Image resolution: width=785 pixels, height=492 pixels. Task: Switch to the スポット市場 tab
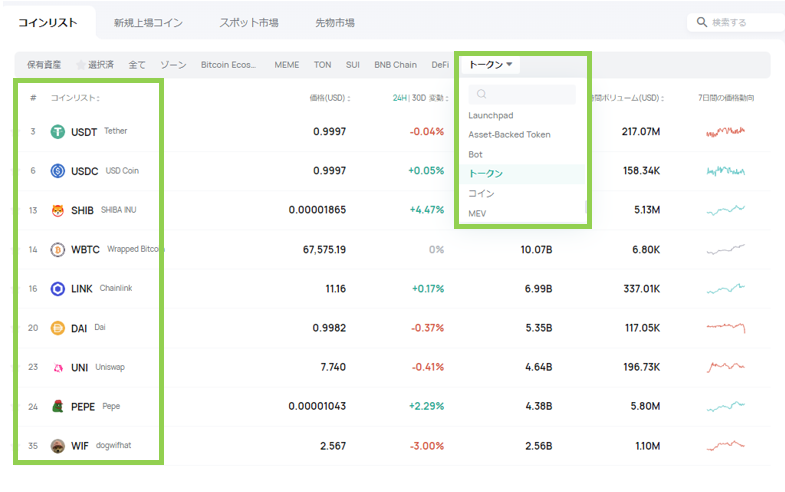click(249, 23)
